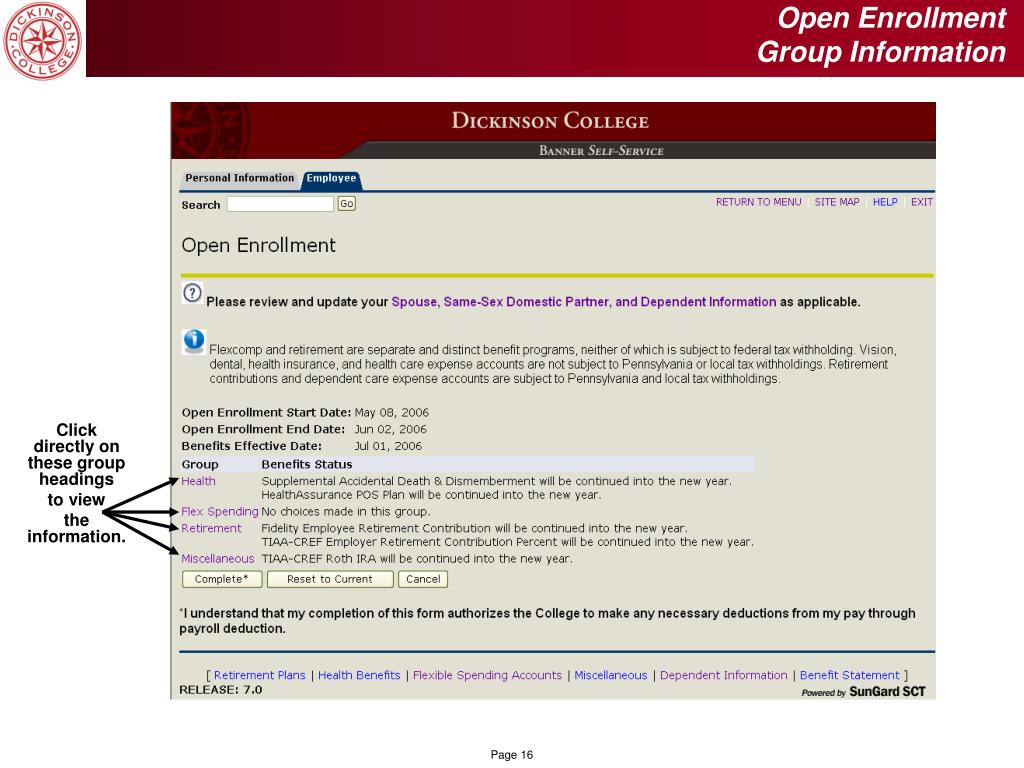This screenshot has width=1024, height=768.
Task: Click the Dickinson College seal logo
Action: [42, 40]
